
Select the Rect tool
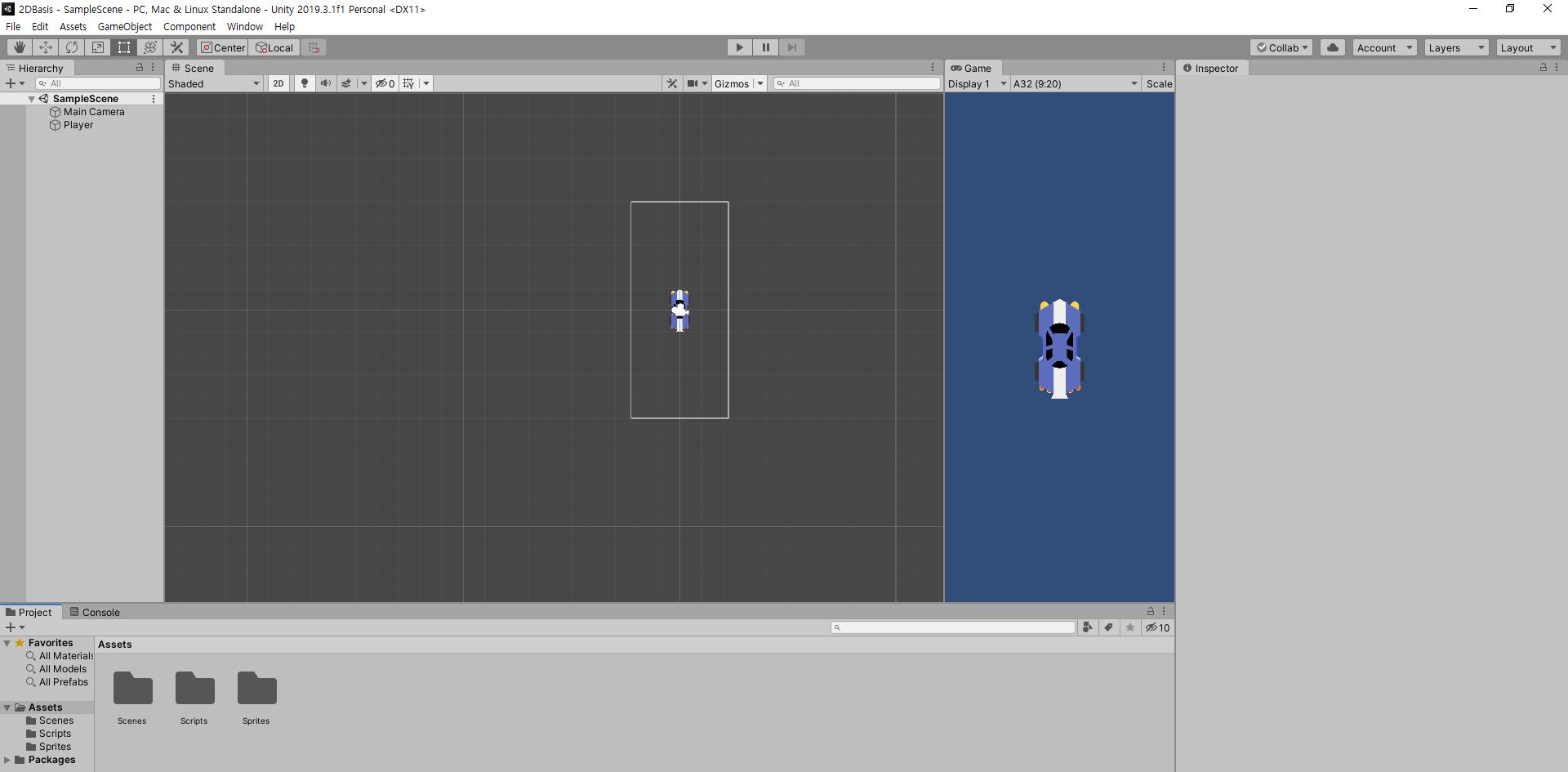click(124, 47)
